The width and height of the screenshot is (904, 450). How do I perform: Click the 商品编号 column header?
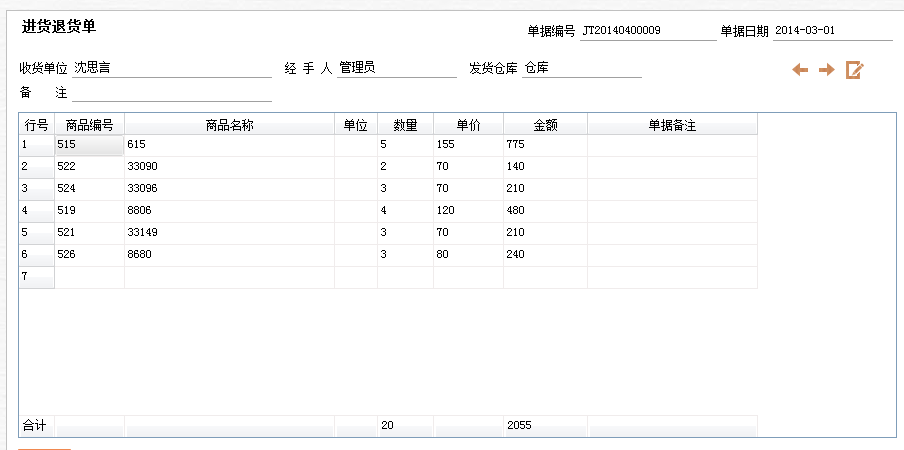point(89,124)
